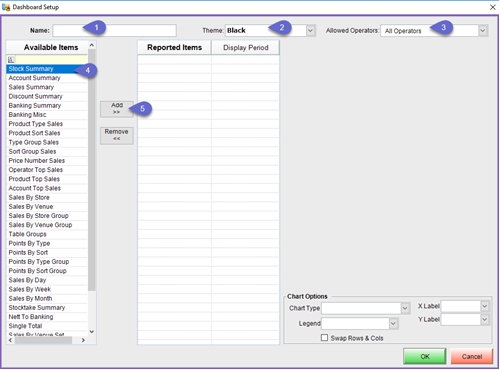Click the Remove << button
The width and height of the screenshot is (500, 370).
pyautogui.click(x=117, y=135)
